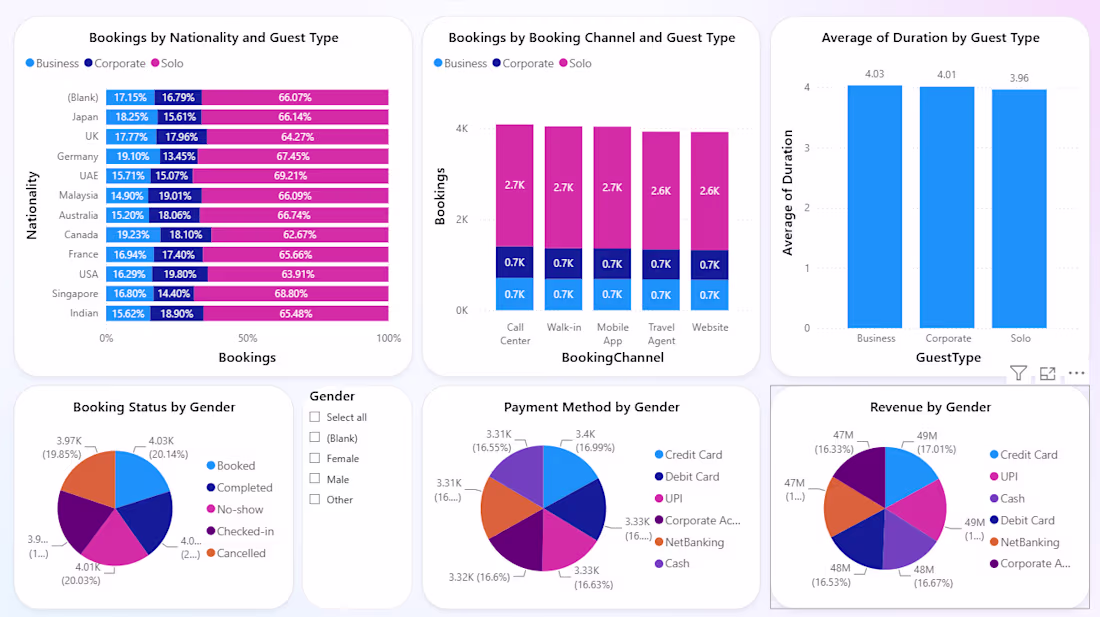This screenshot has width=1100, height=617.
Task: Click the 4.01K (20.03%) booking status label
Action: coord(81,574)
